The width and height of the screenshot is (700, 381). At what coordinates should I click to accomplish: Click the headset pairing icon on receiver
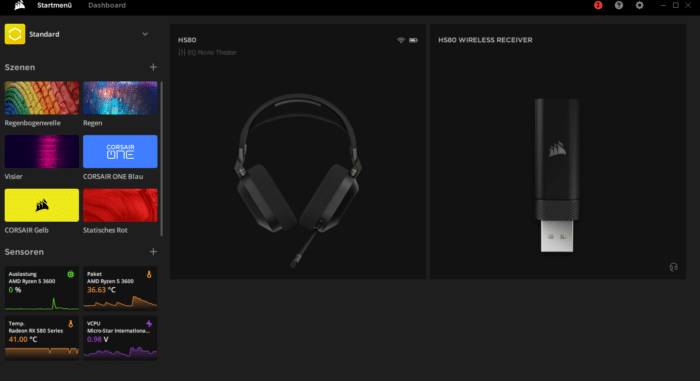pos(674,267)
